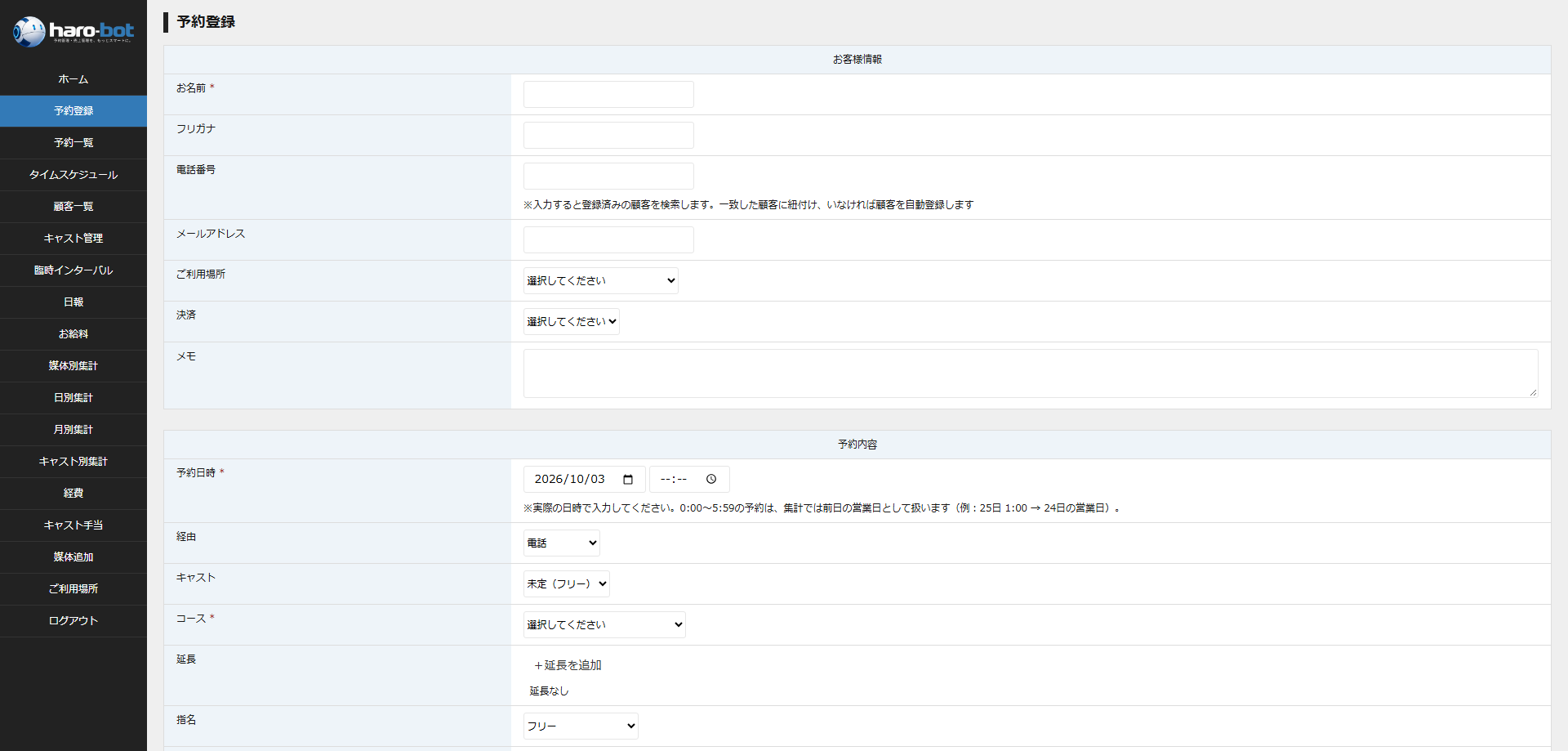The height and width of the screenshot is (751, 1568).
Task: Open 日別集計 report
Action: tap(73, 398)
